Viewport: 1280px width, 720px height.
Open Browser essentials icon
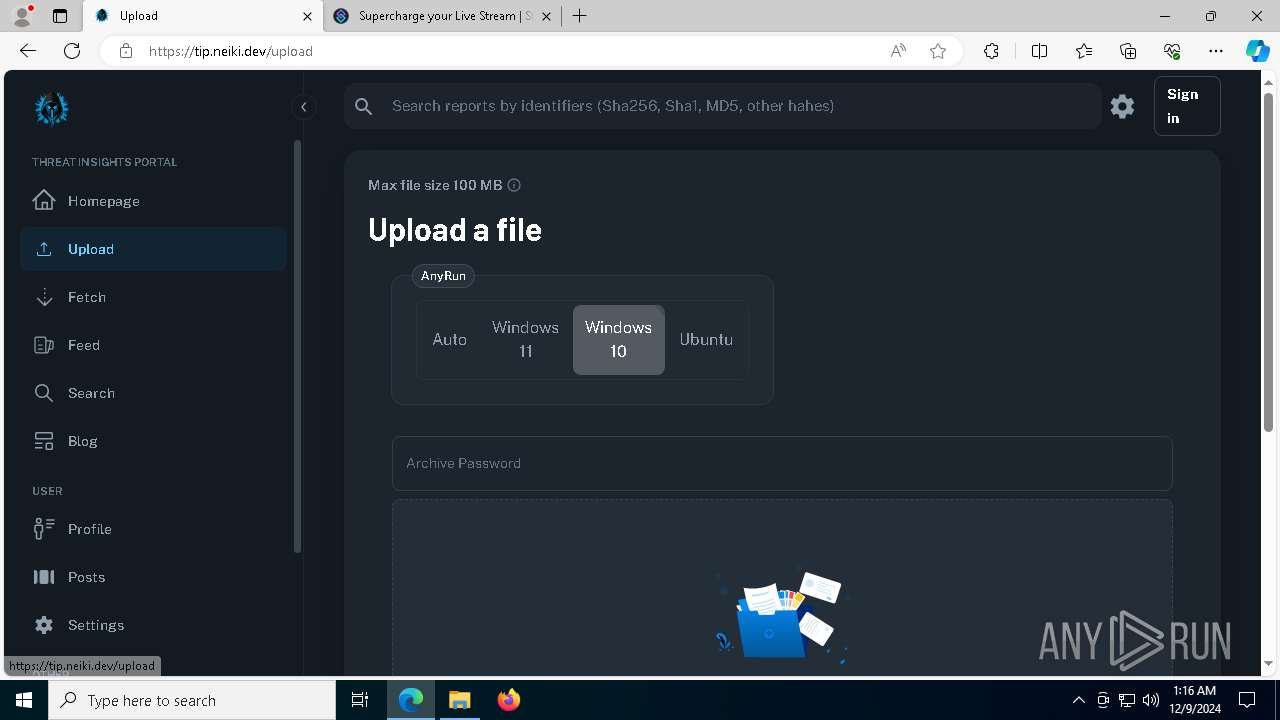coord(1172,51)
